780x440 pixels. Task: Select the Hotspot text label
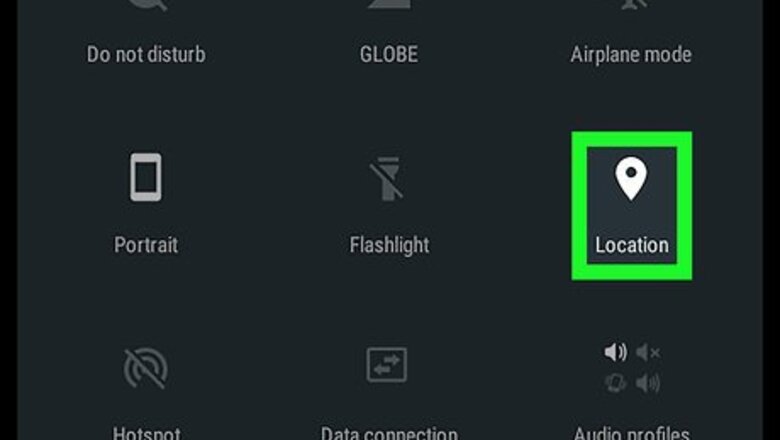(147, 433)
